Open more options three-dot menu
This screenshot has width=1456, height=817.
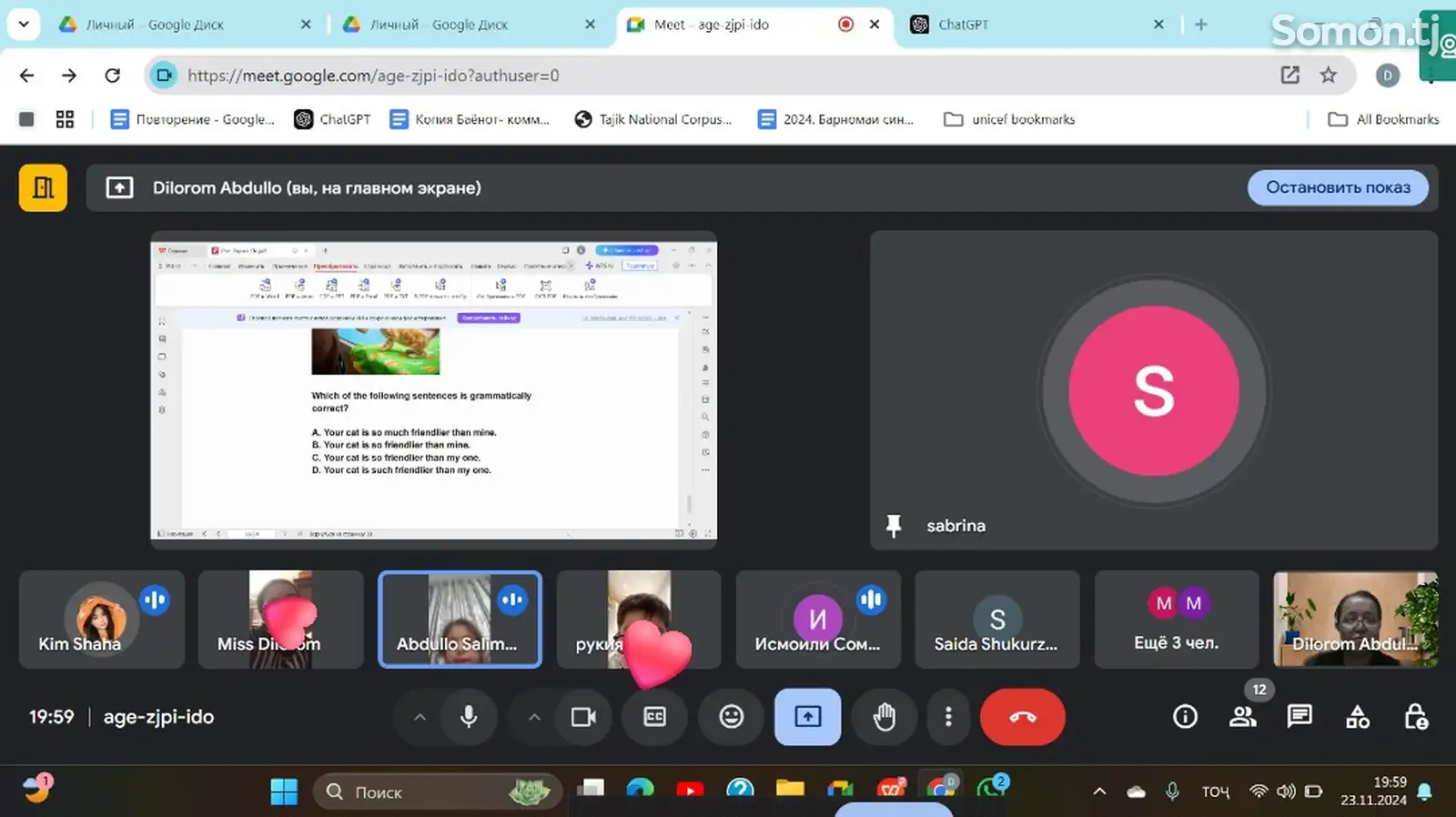click(x=948, y=717)
